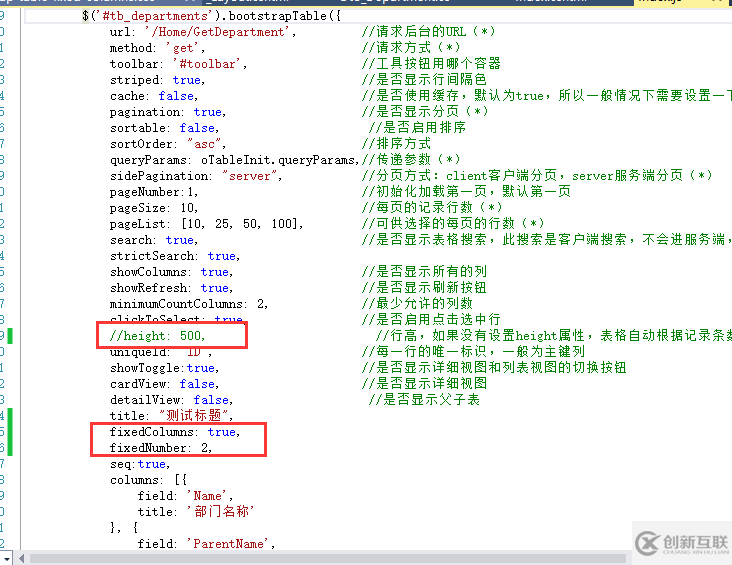Click the 'ParentName' field value
Viewport: 732px width, 565px height.
coord(228,544)
